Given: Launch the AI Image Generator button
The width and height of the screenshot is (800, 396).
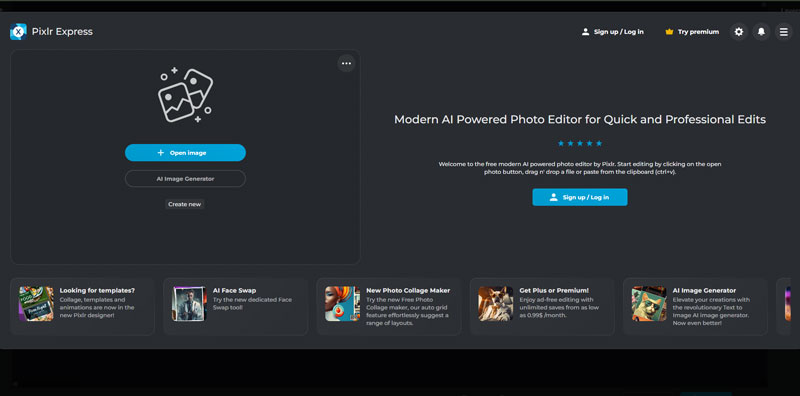Looking at the screenshot, I should click(185, 179).
